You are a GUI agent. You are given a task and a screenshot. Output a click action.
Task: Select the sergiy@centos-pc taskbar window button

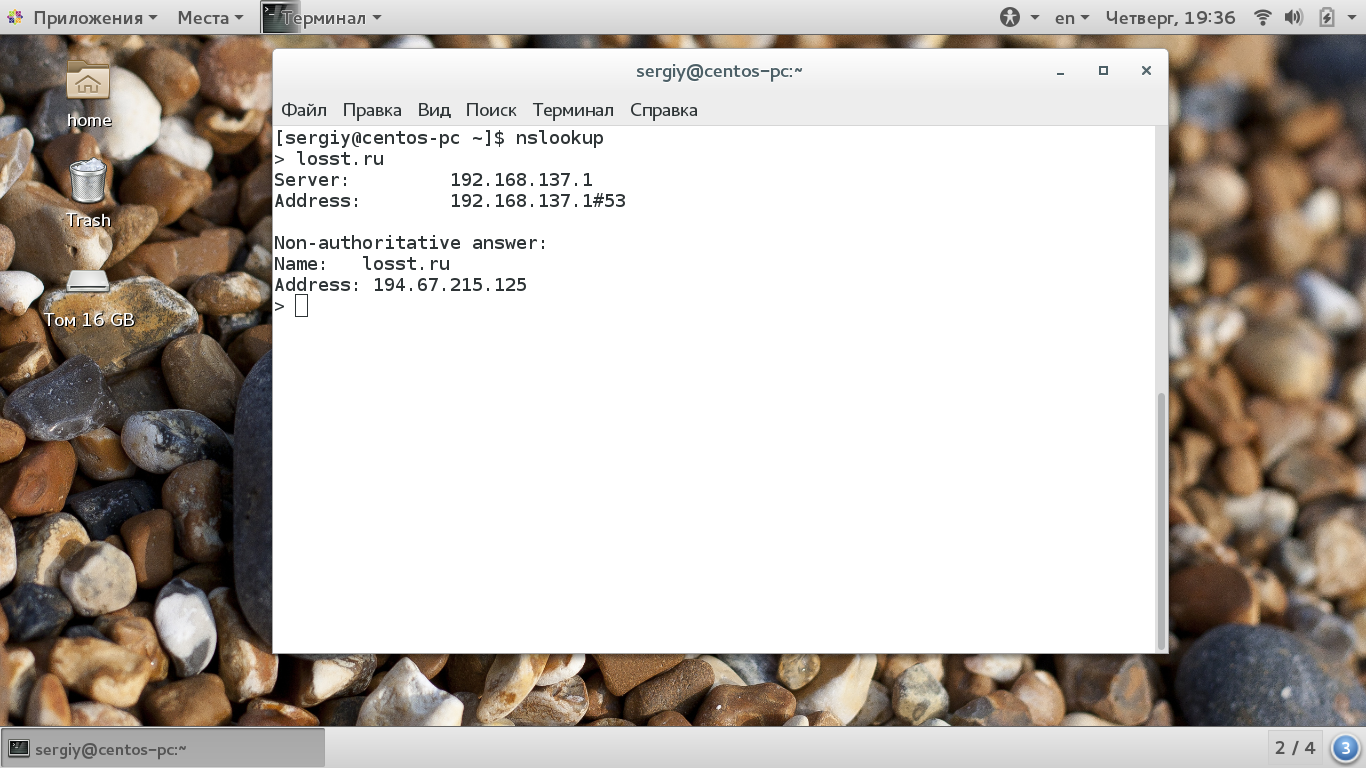[x=164, y=748]
